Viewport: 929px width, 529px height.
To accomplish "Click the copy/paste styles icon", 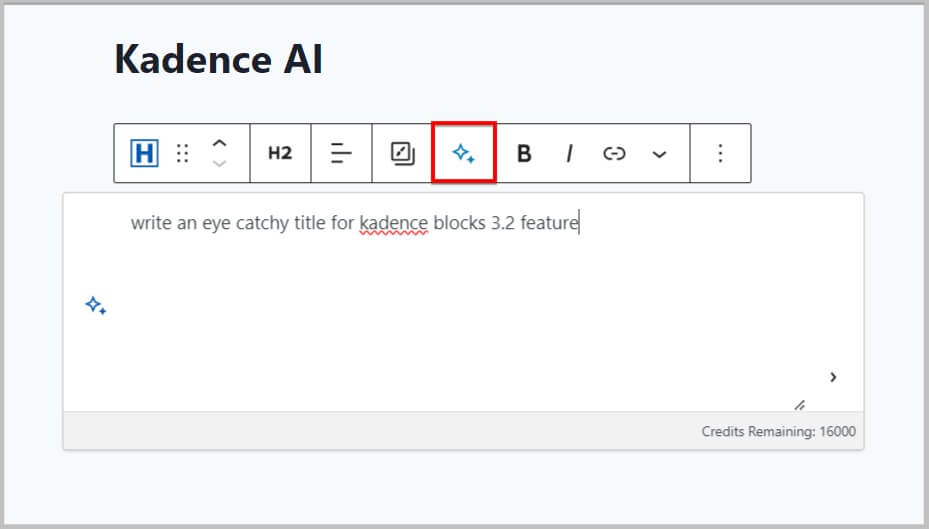I will coord(402,153).
